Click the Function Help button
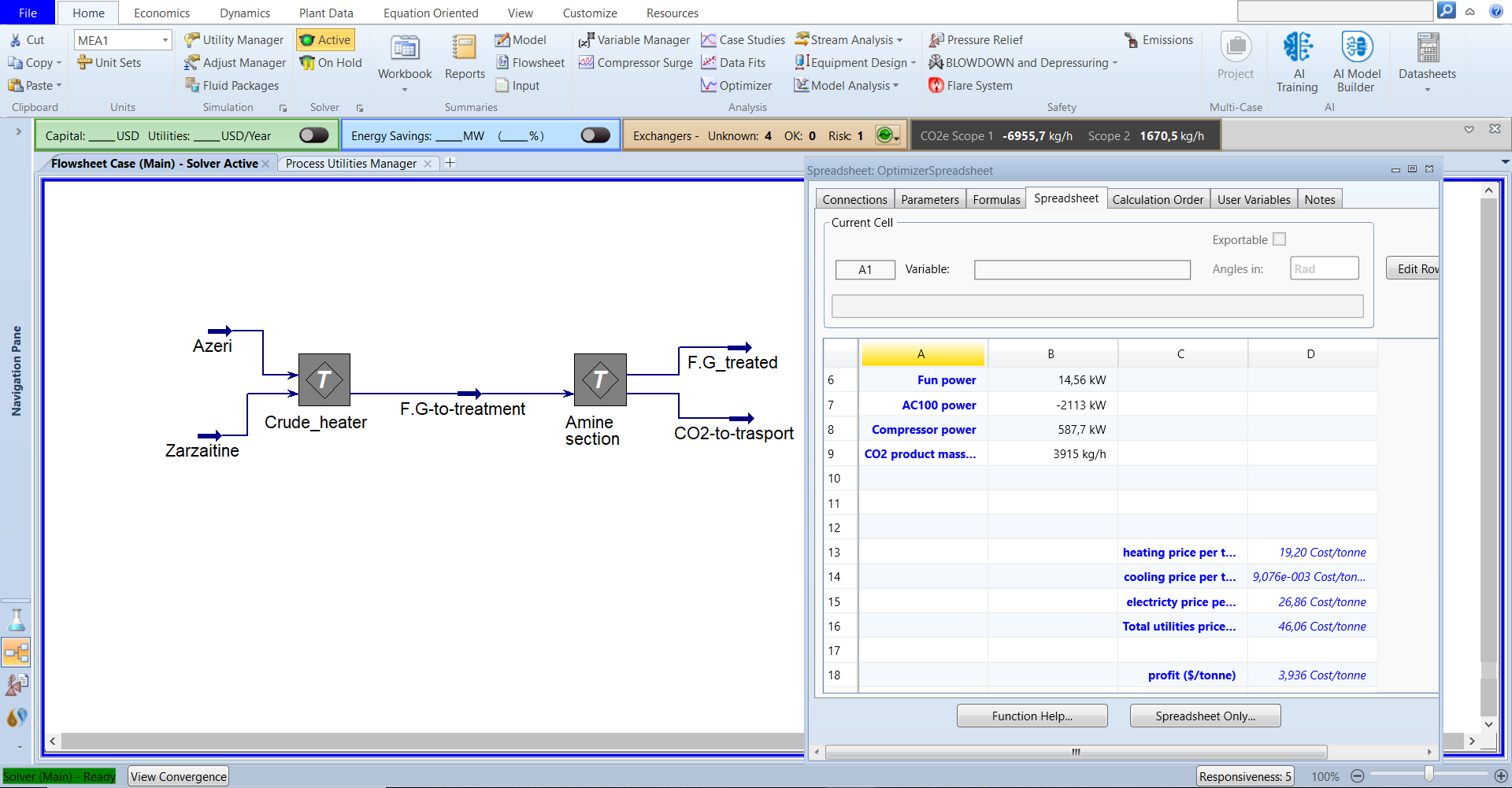This screenshot has width=1512, height=788. click(1032, 716)
